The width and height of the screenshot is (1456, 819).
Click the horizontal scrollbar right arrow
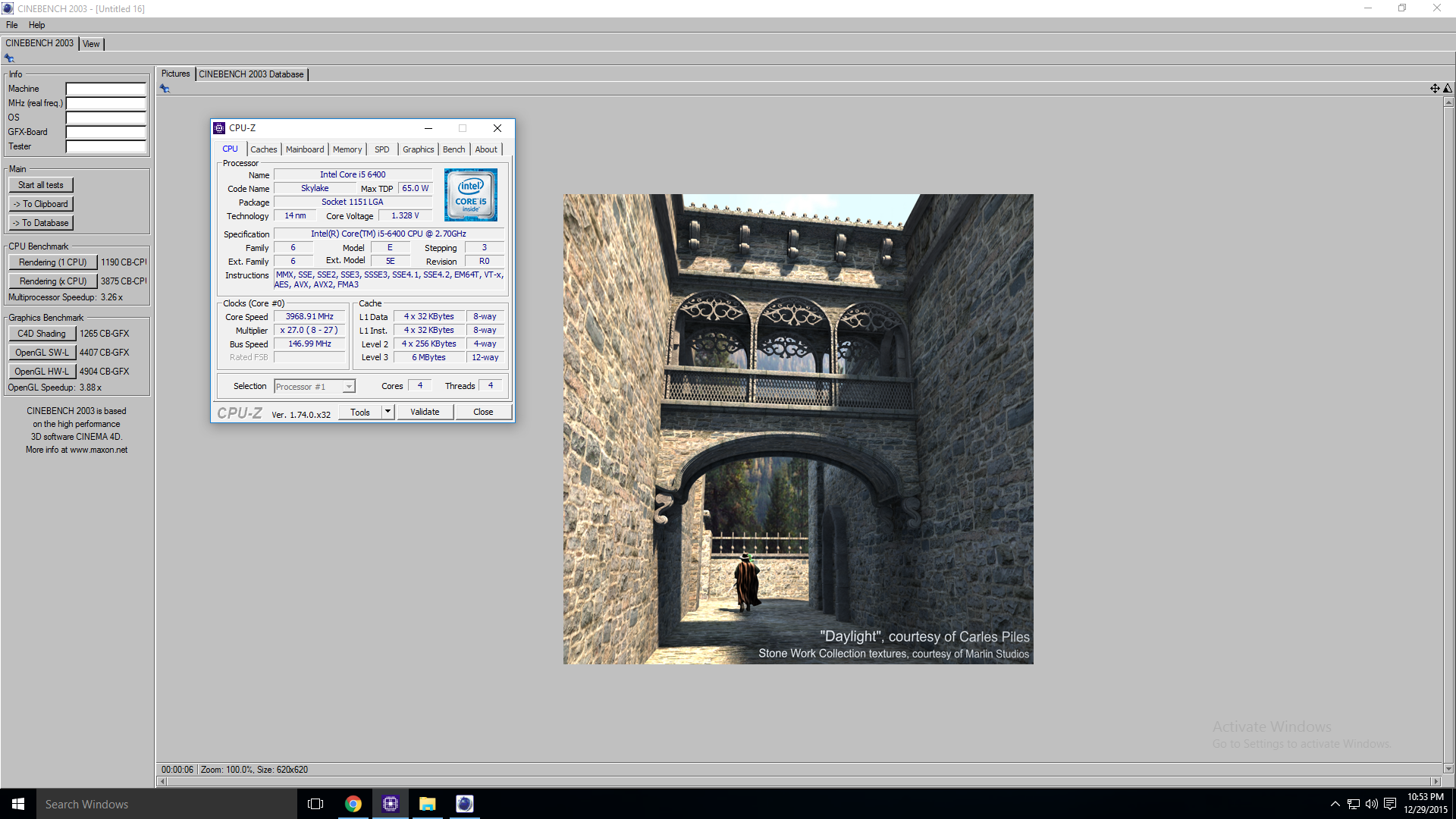1436,781
